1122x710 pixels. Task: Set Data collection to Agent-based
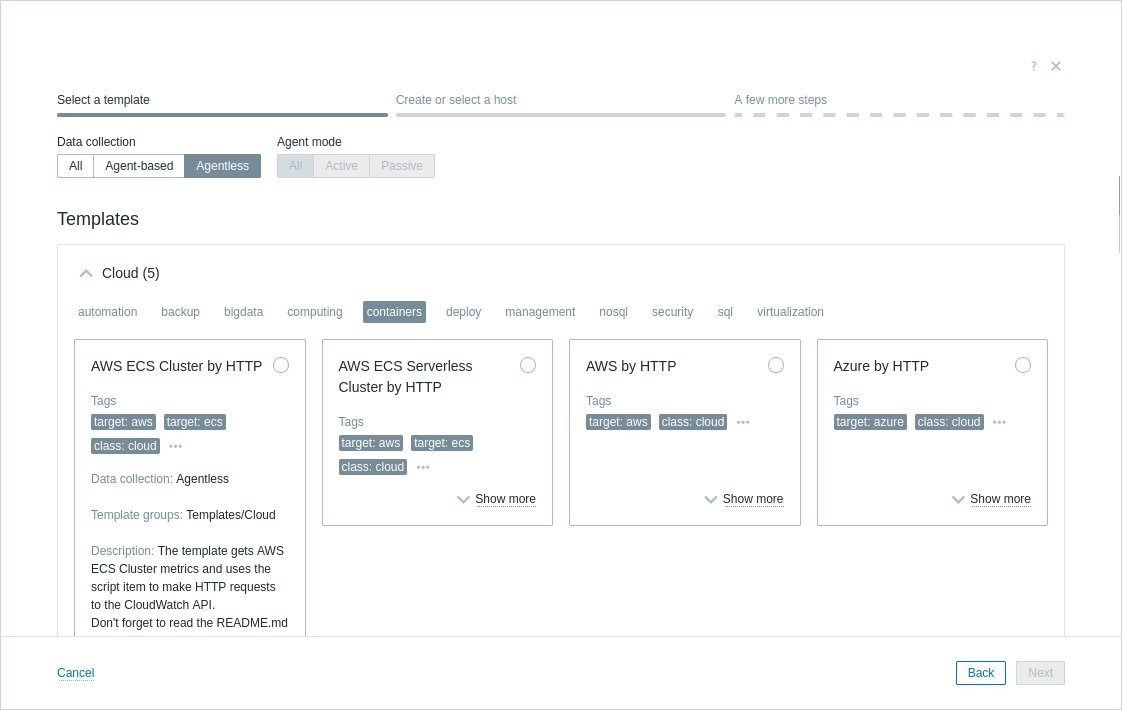click(x=139, y=166)
